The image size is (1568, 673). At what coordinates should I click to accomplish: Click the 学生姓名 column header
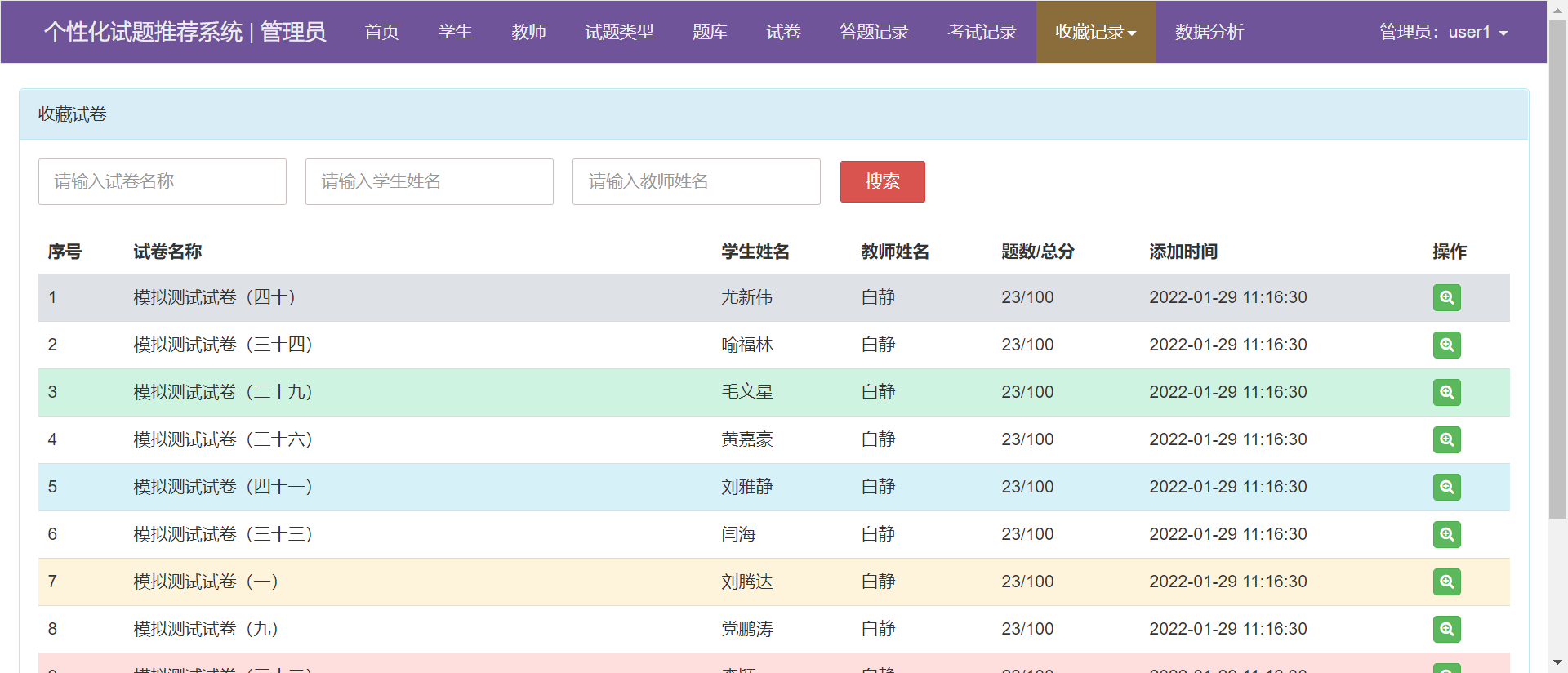[755, 252]
